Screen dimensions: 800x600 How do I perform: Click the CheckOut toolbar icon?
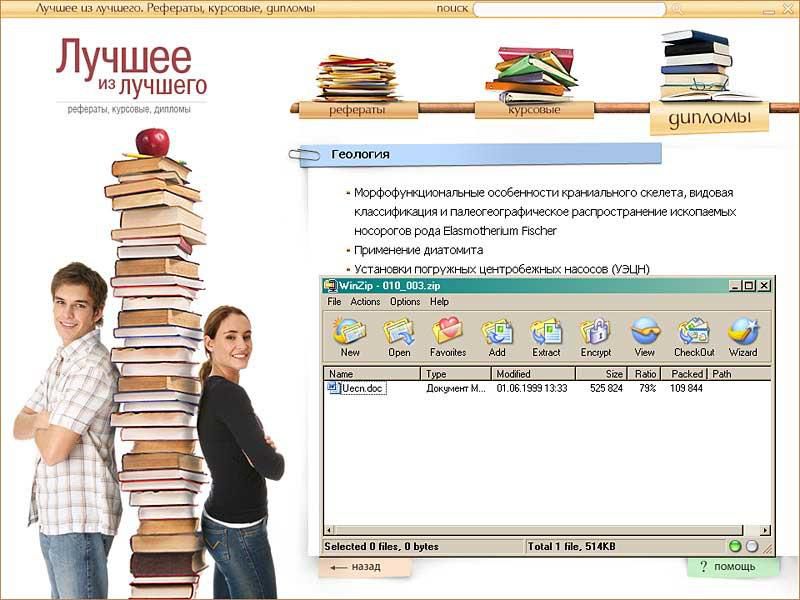tap(694, 334)
